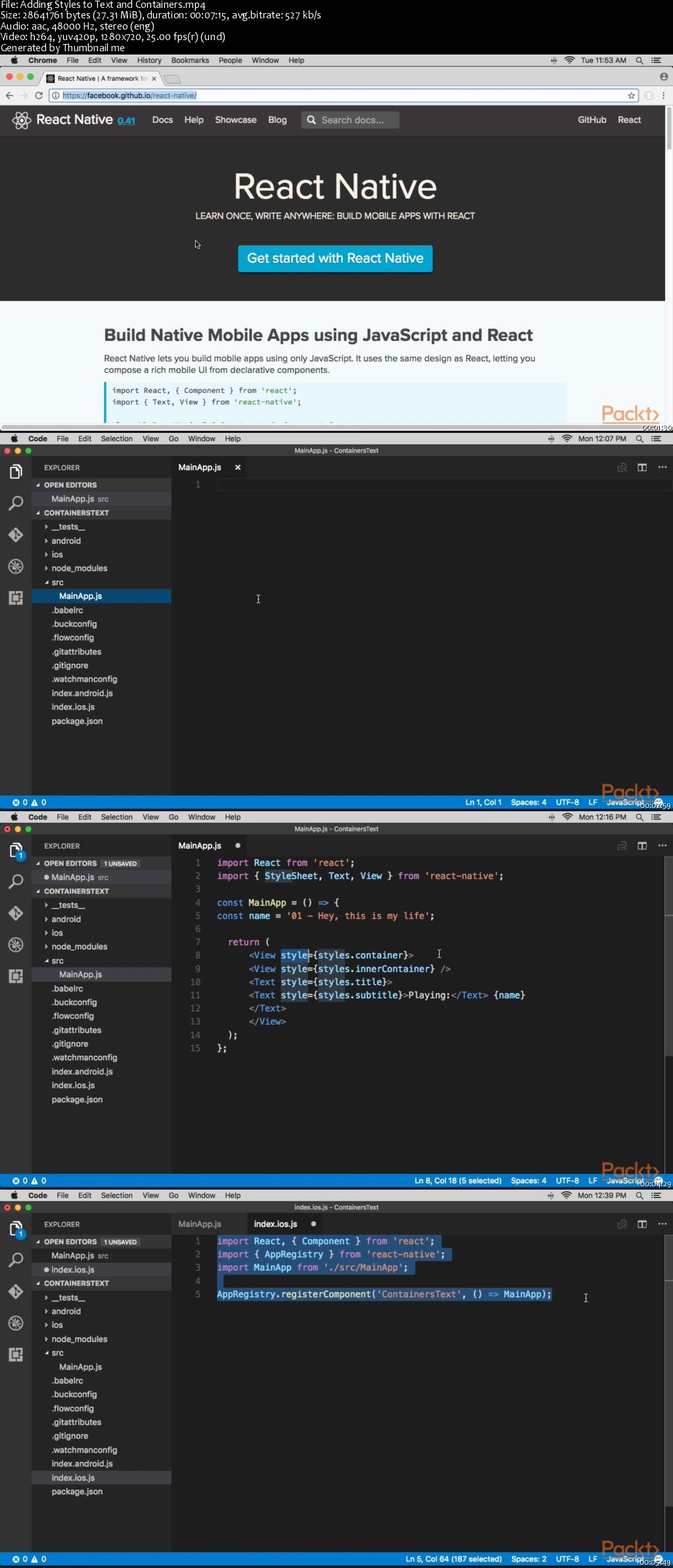Viewport: 673px width, 1568px height.
Task: Open .babelrc in the 12:39 PM frame
Action: (x=67, y=1381)
